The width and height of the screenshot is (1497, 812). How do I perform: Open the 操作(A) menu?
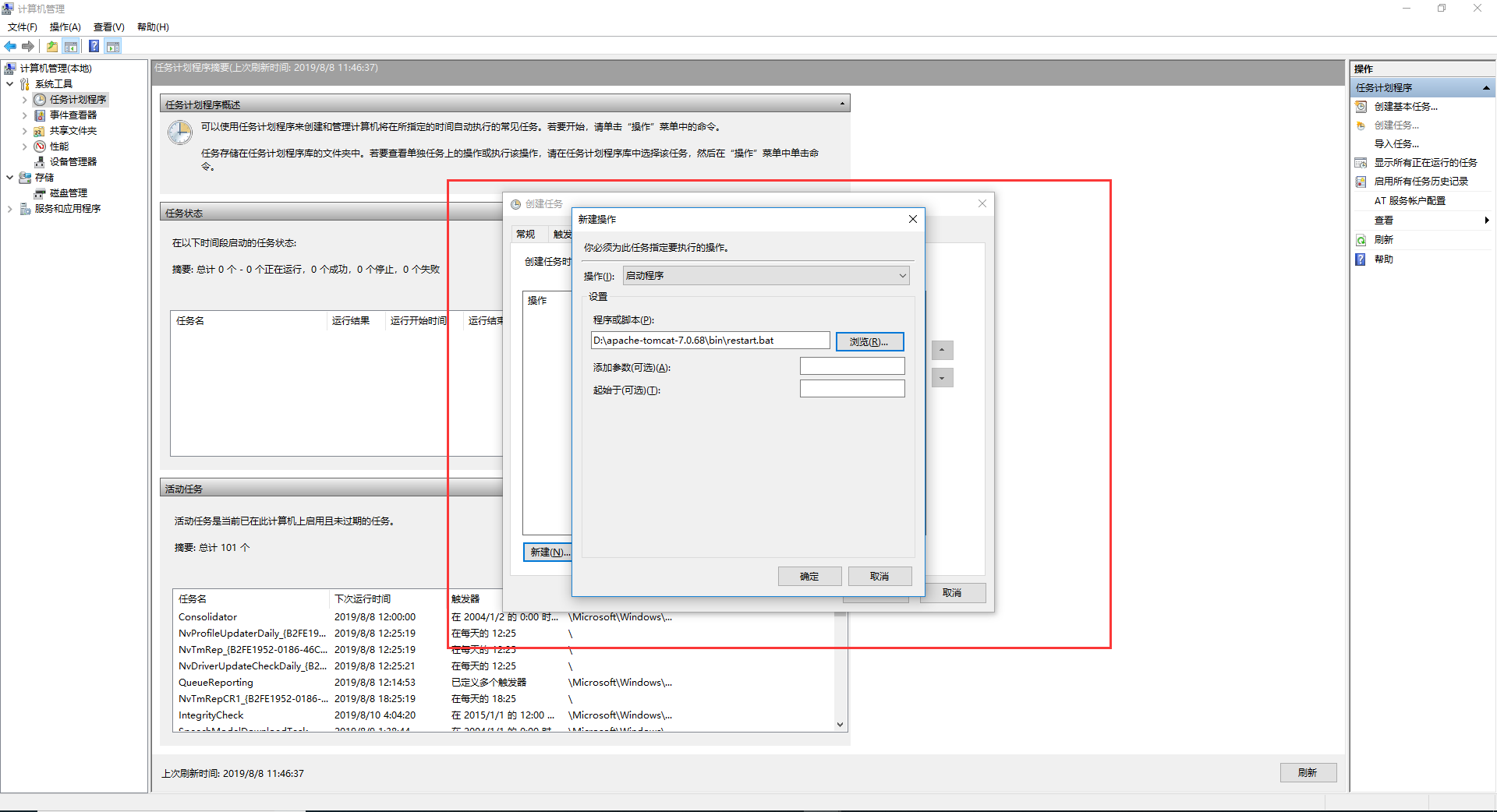click(x=65, y=27)
